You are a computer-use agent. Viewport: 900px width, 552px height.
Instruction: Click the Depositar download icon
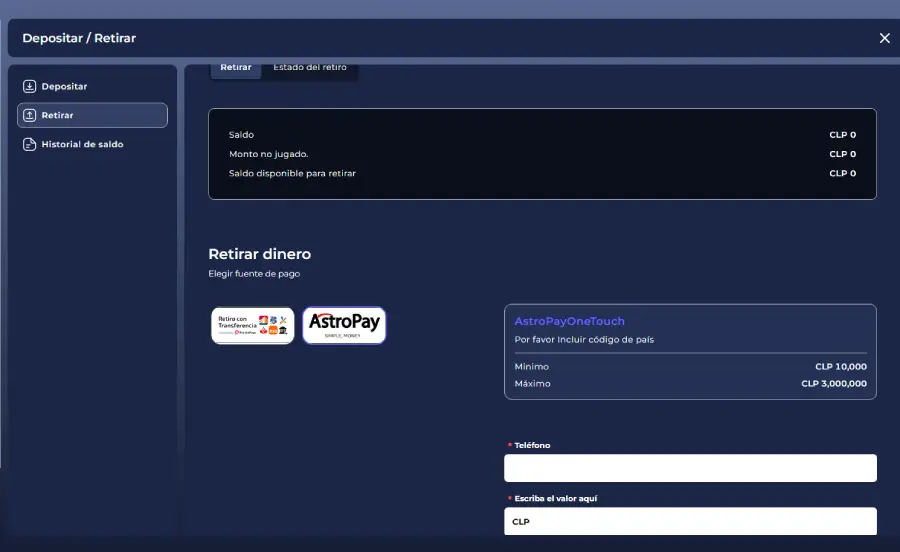coord(29,87)
